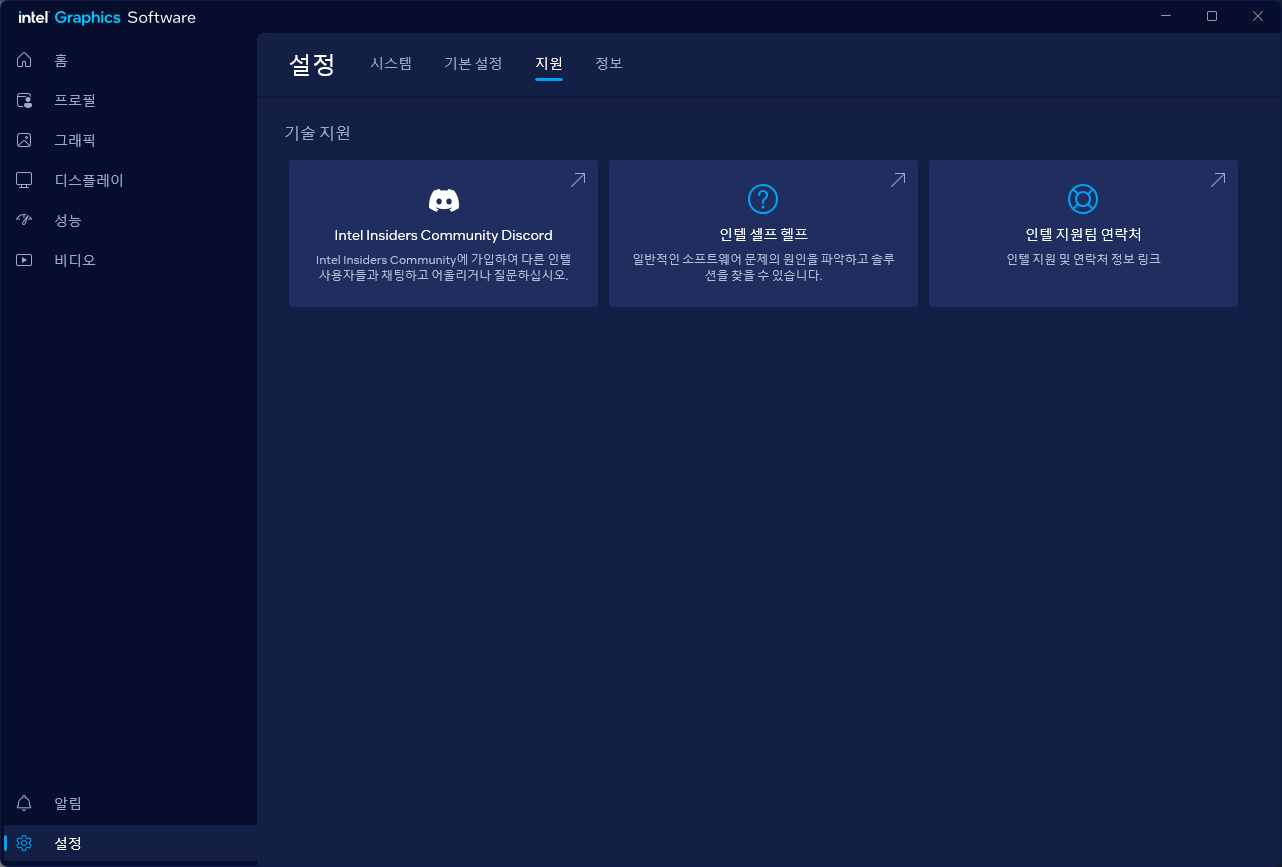The width and height of the screenshot is (1282, 867).
Task: Open the 인텔 지원팀 연락처 title link
Action: pyautogui.click(x=1083, y=235)
